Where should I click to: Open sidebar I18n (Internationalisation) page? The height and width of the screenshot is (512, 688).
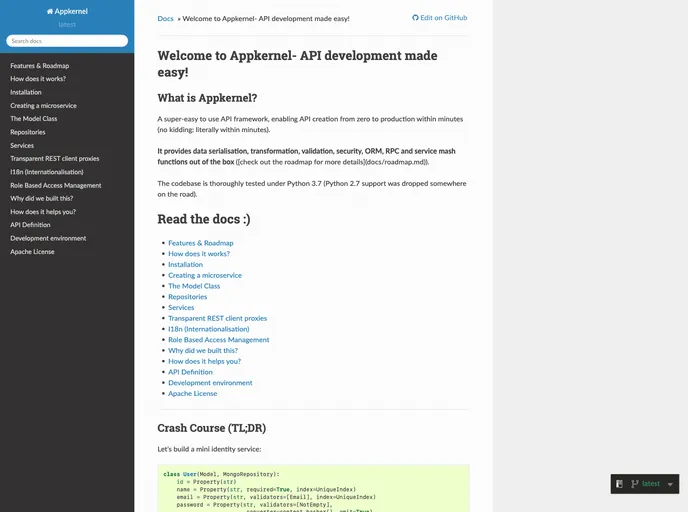point(46,172)
